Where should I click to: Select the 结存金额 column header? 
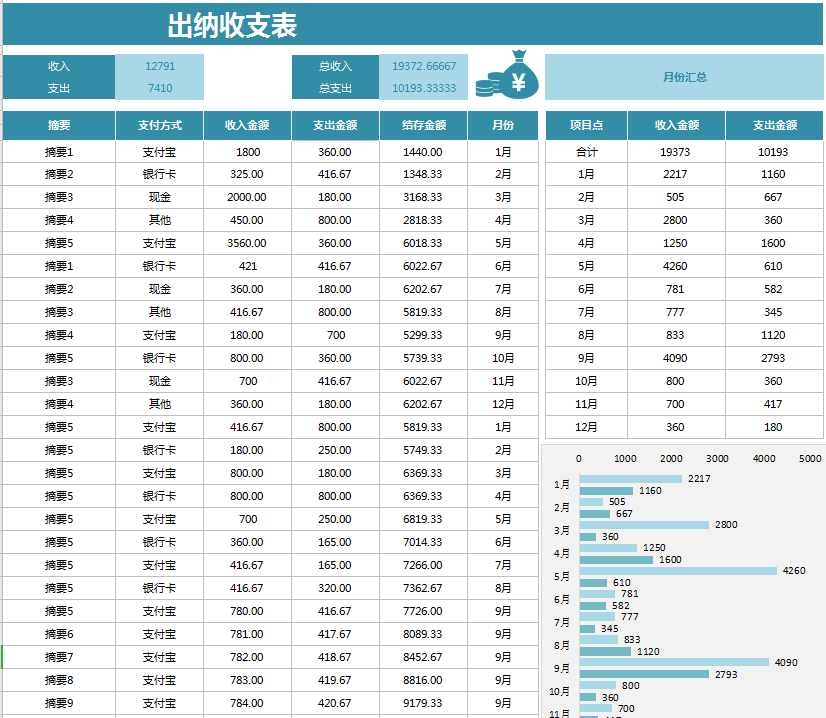click(x=424, y=125)
